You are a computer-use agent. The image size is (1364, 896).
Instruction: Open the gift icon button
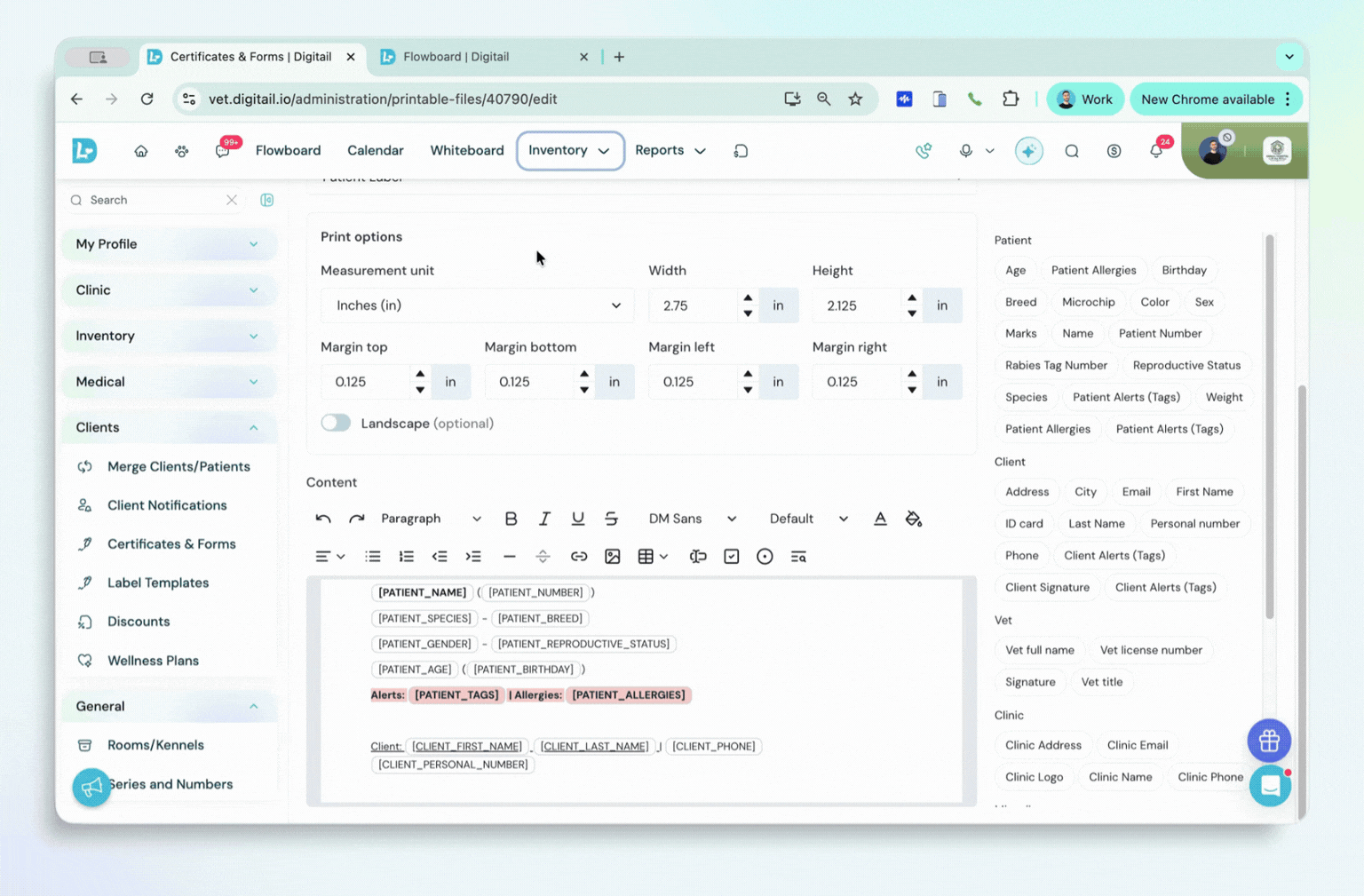(x=1269, y=740)
